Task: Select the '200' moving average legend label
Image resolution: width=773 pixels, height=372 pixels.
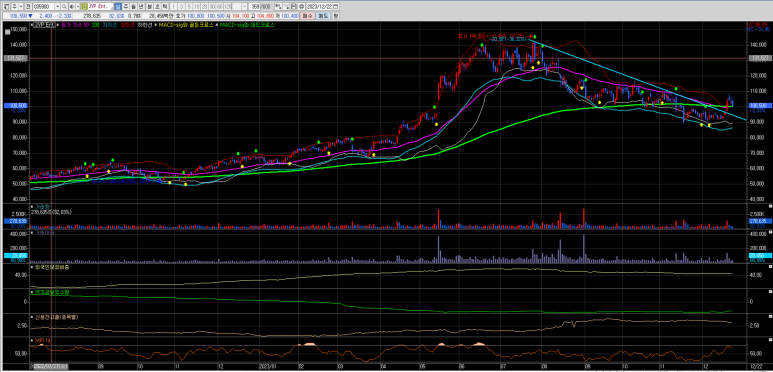Action: 96,24
